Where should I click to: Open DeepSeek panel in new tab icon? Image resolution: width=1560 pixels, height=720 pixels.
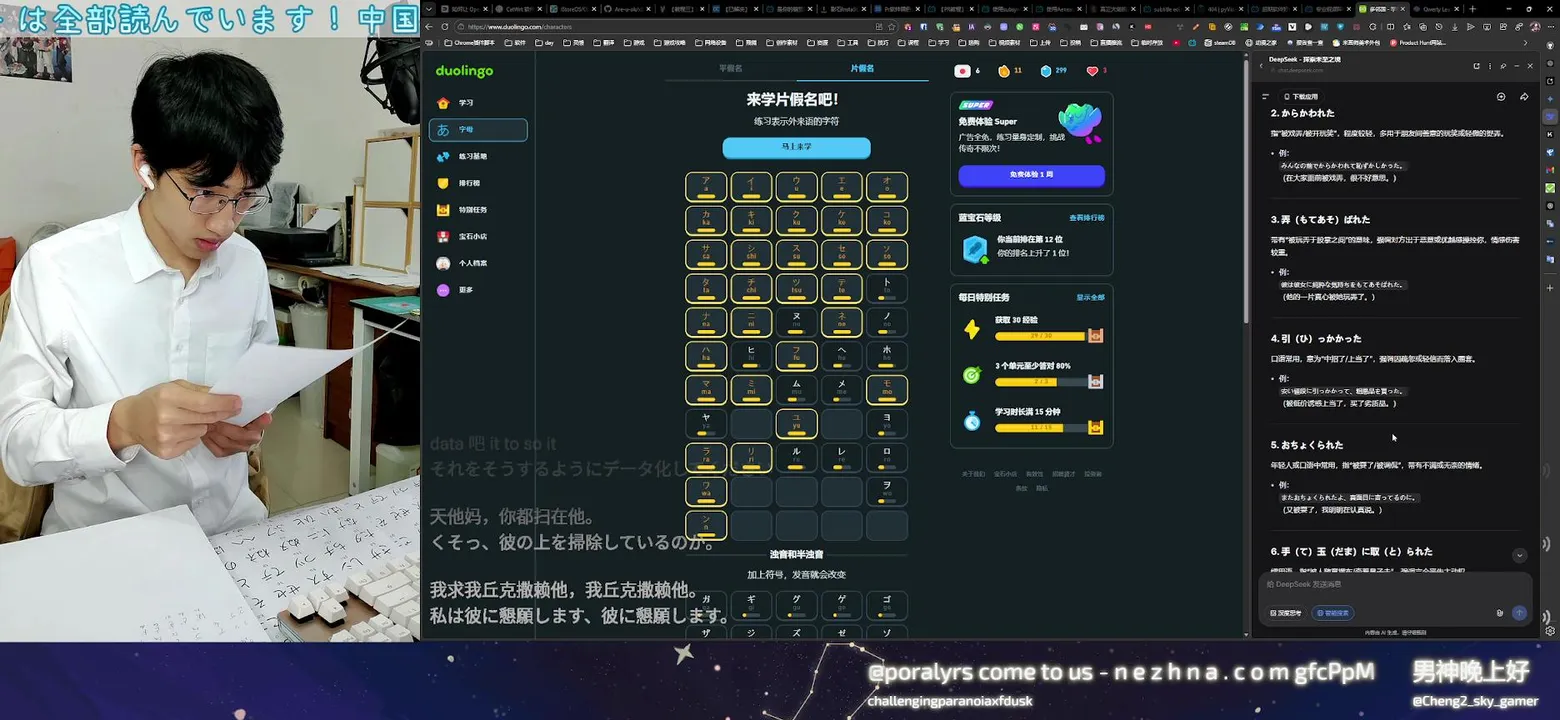tap(1476, 66)
